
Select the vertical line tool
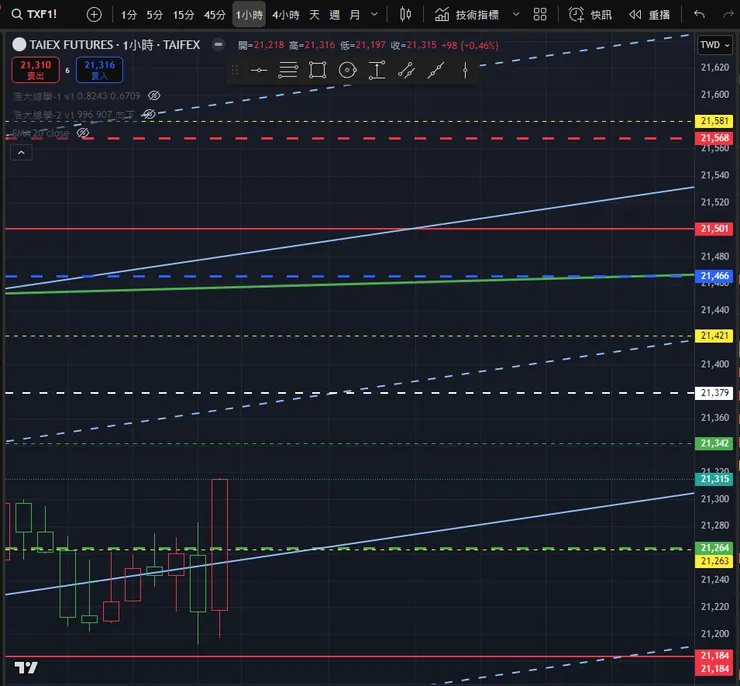[x=465, y=70]
